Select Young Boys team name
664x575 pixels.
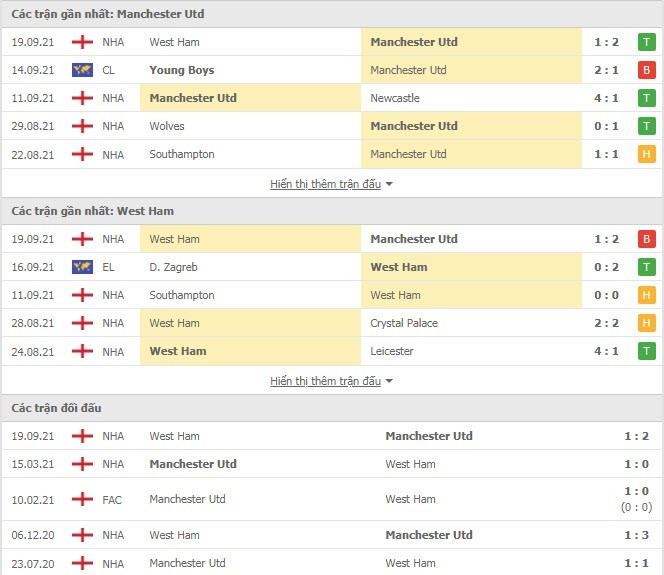[182, 70]
